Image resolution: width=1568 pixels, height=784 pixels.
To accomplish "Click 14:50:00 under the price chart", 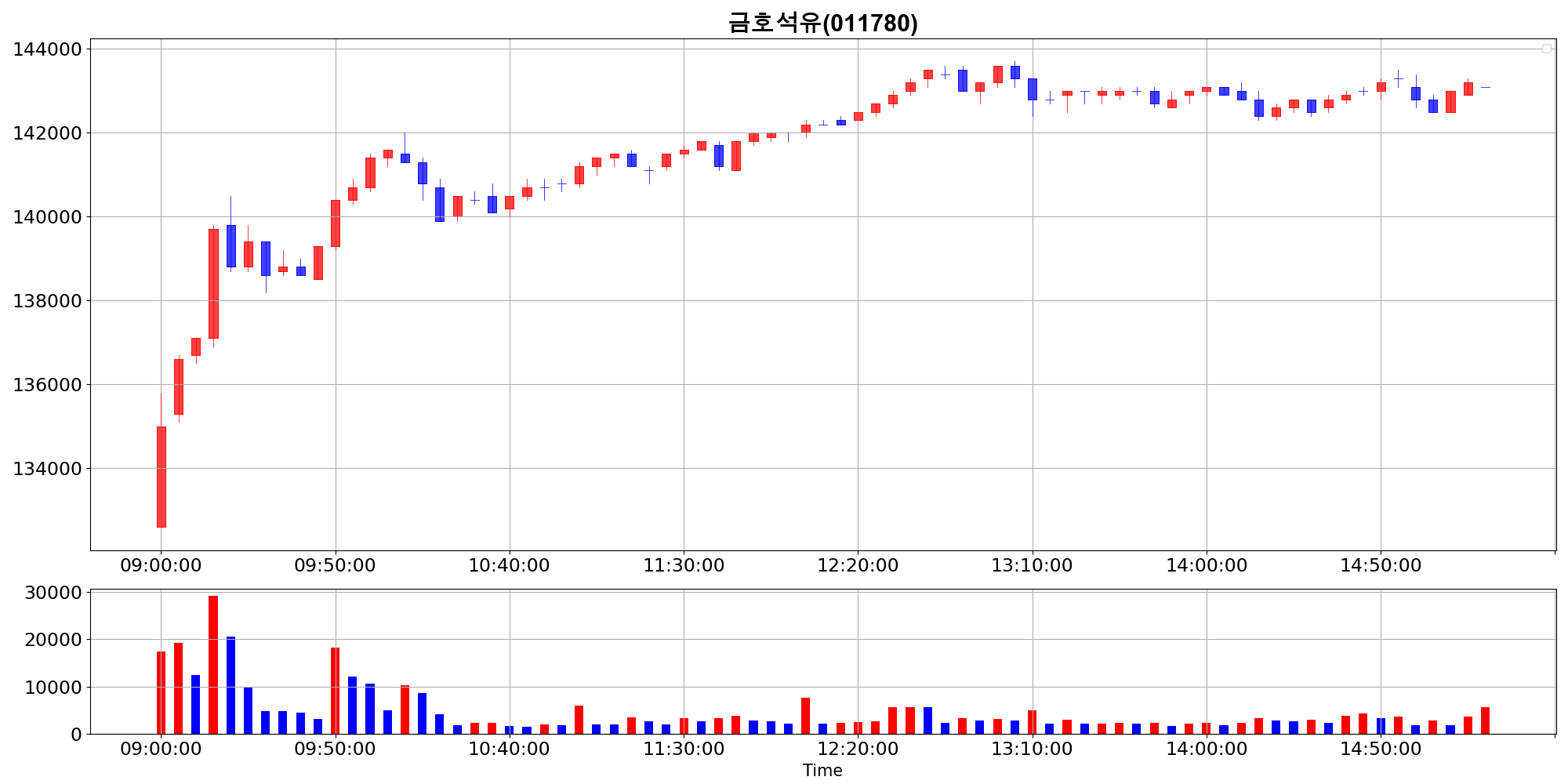I will pyautogui.click(x=1381, y=565).
